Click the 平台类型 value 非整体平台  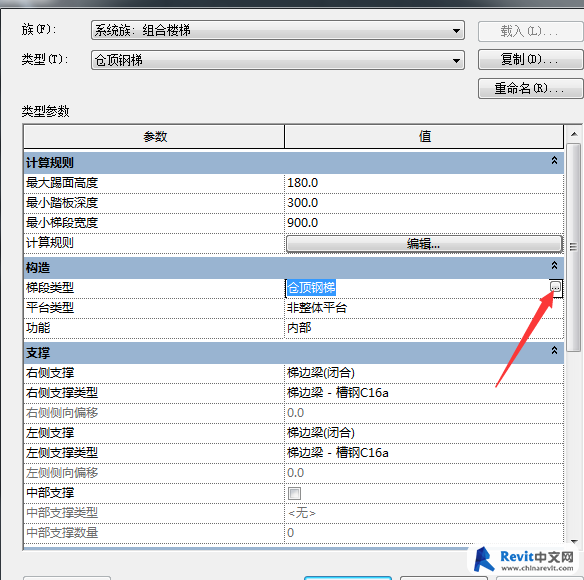(424, 308)
